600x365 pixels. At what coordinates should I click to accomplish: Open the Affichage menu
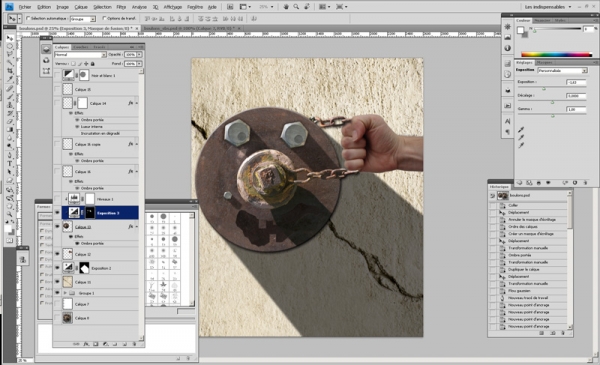173,7
